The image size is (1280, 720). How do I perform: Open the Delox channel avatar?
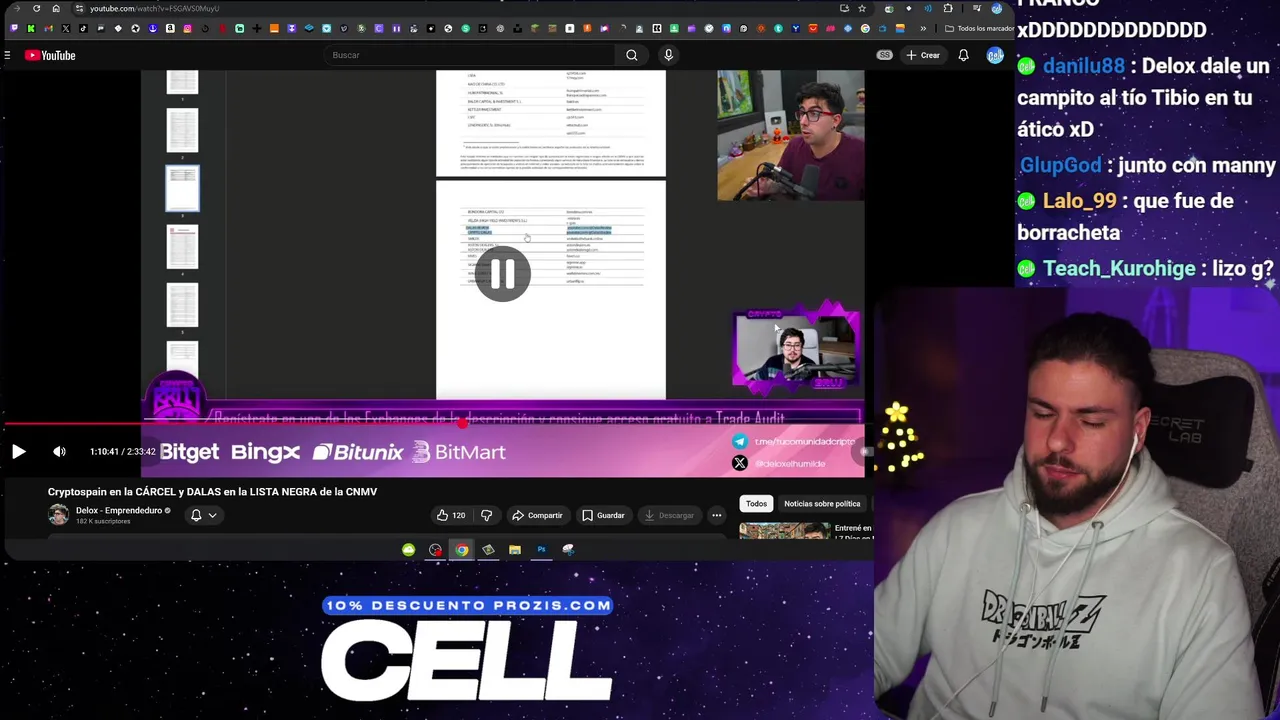tap(59, 515)
